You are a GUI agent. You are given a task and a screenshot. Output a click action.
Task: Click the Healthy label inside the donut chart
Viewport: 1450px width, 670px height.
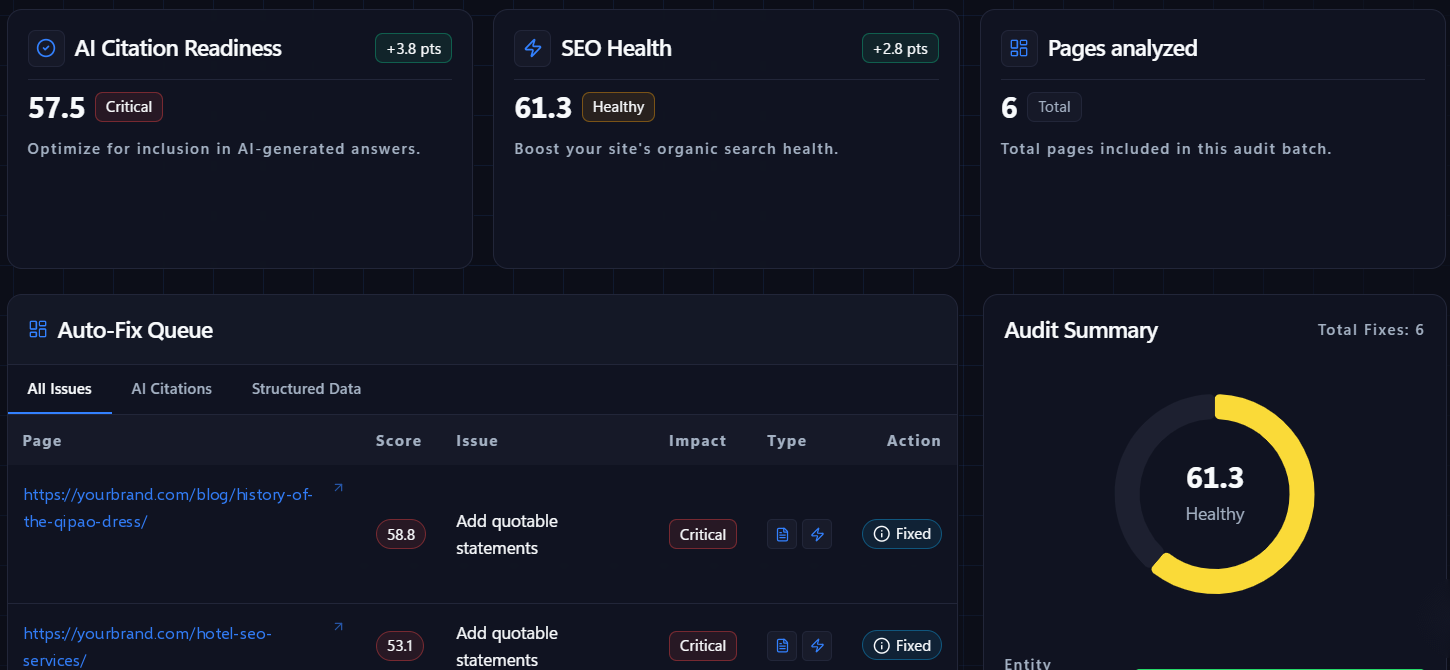(x=1215, y=514)
